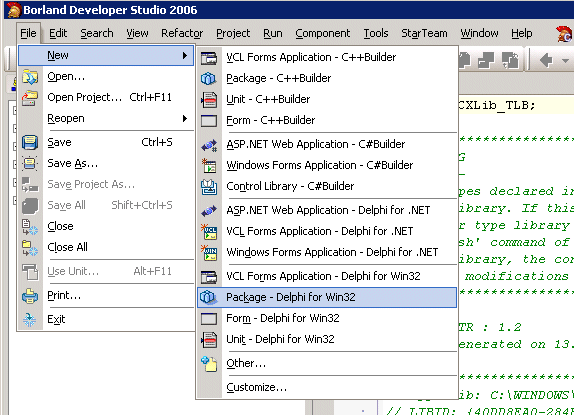Click the VCL Forms Delphi for .NET icon
The width and height of the screenshot is (574, 415).
[x=209, y=232]
